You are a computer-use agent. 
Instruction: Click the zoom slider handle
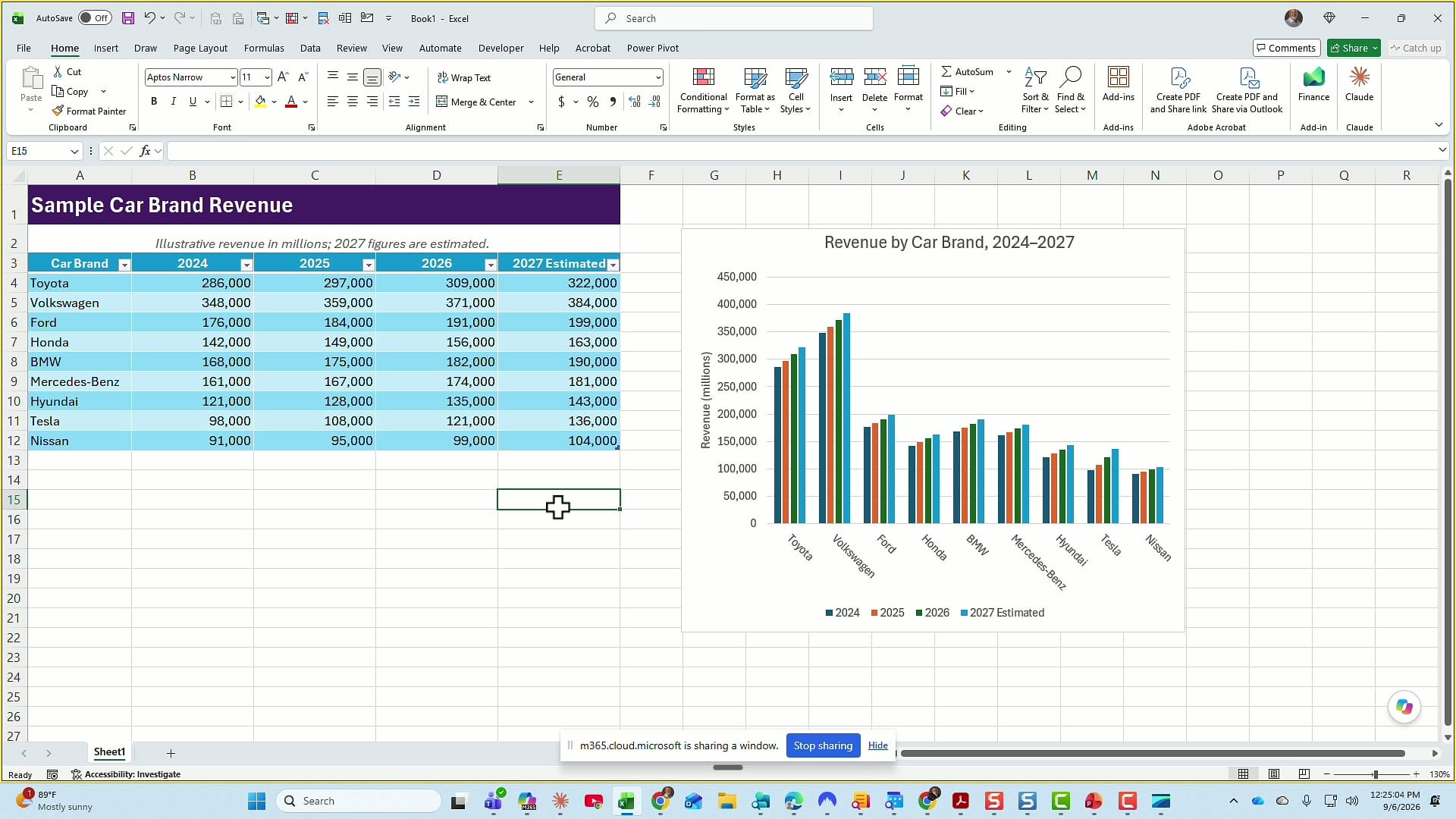[x=1375, y=774]
